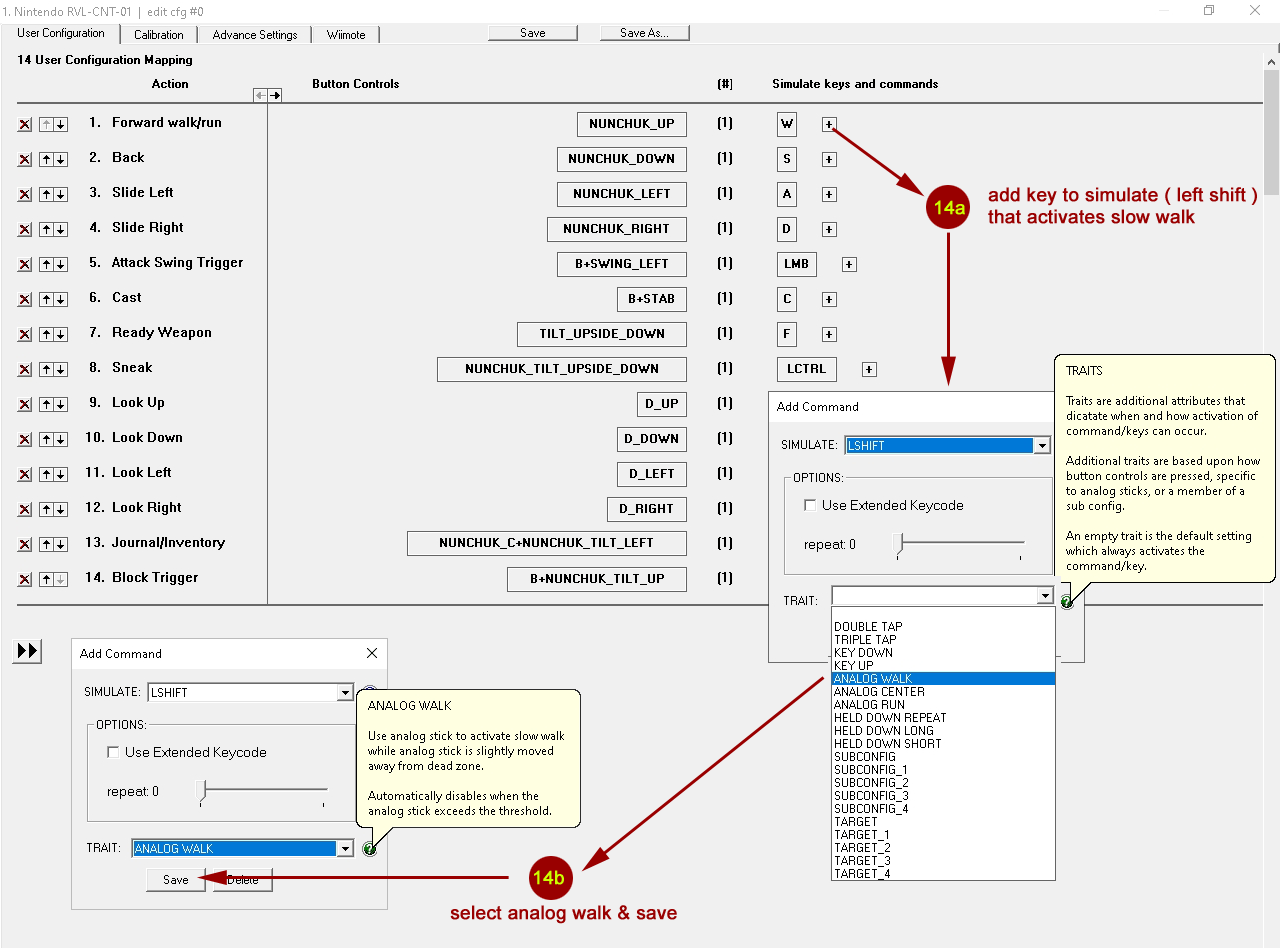Click the NUNCHUK_UP button control
The height and width of the screenshot is (948, 1280).
point(631,124)
